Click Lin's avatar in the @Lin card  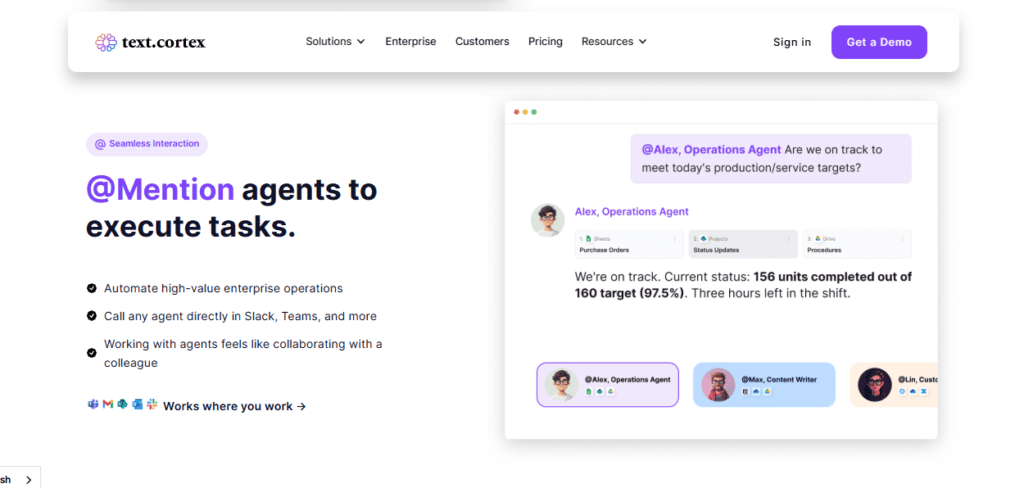tap(874, 385)
